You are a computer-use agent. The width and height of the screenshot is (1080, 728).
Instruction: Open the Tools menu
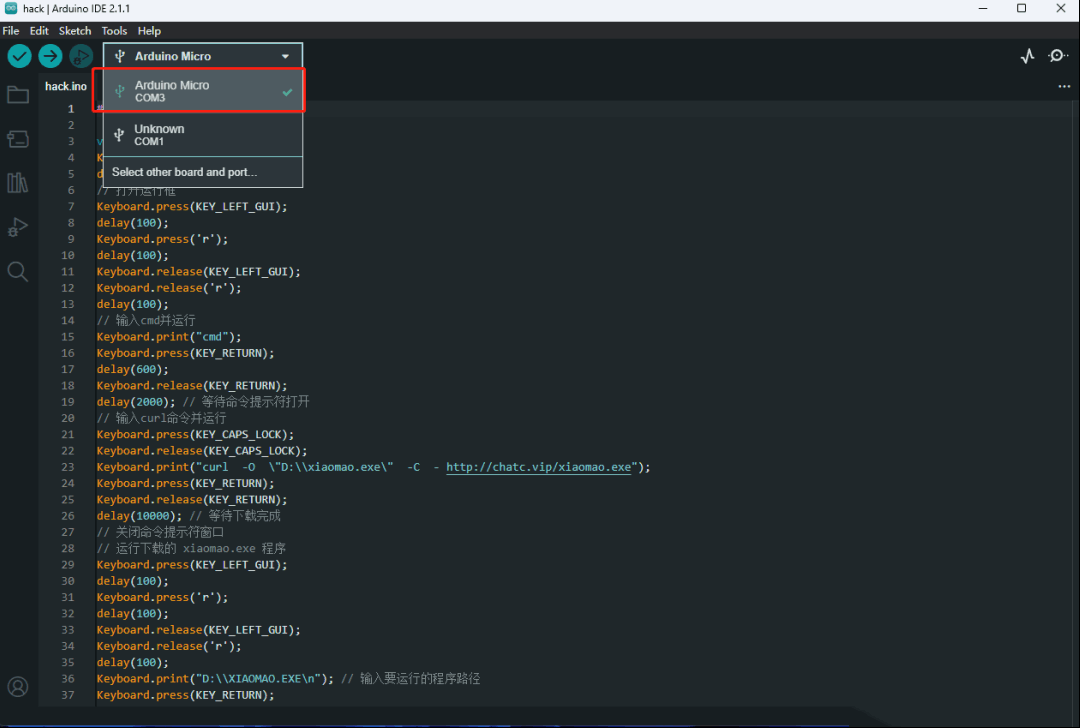pyautogui.click(x=114, y=30)
